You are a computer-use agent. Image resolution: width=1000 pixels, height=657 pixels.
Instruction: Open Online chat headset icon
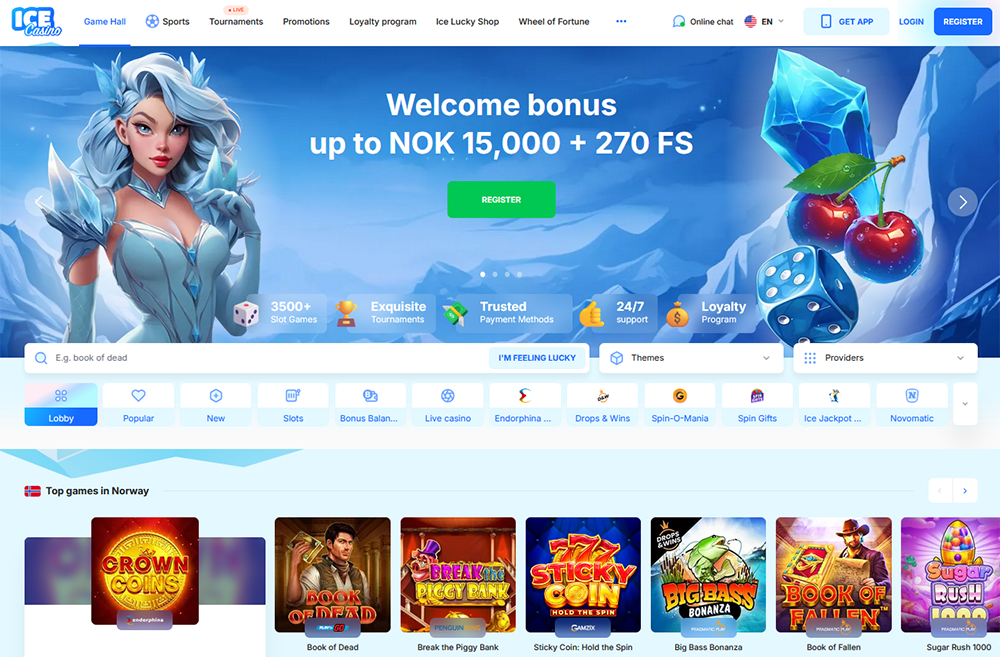(x=679, y=21)
